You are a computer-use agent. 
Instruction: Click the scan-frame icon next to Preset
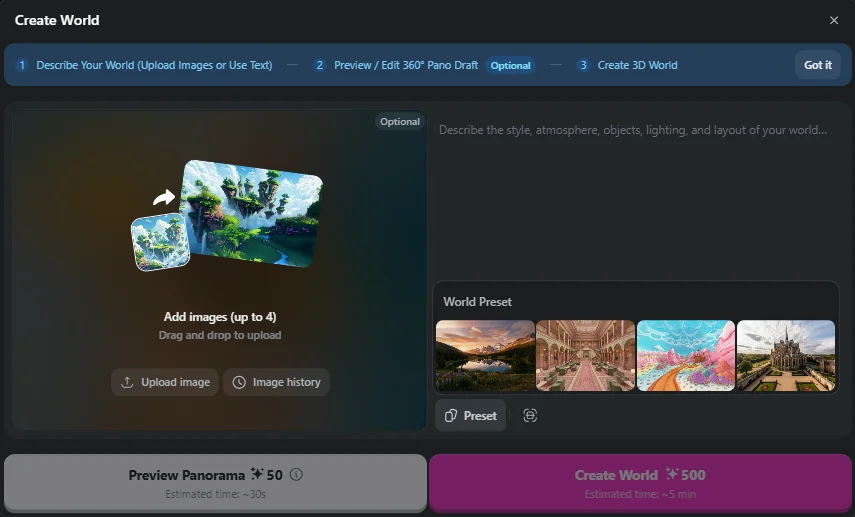click(530, 416)
